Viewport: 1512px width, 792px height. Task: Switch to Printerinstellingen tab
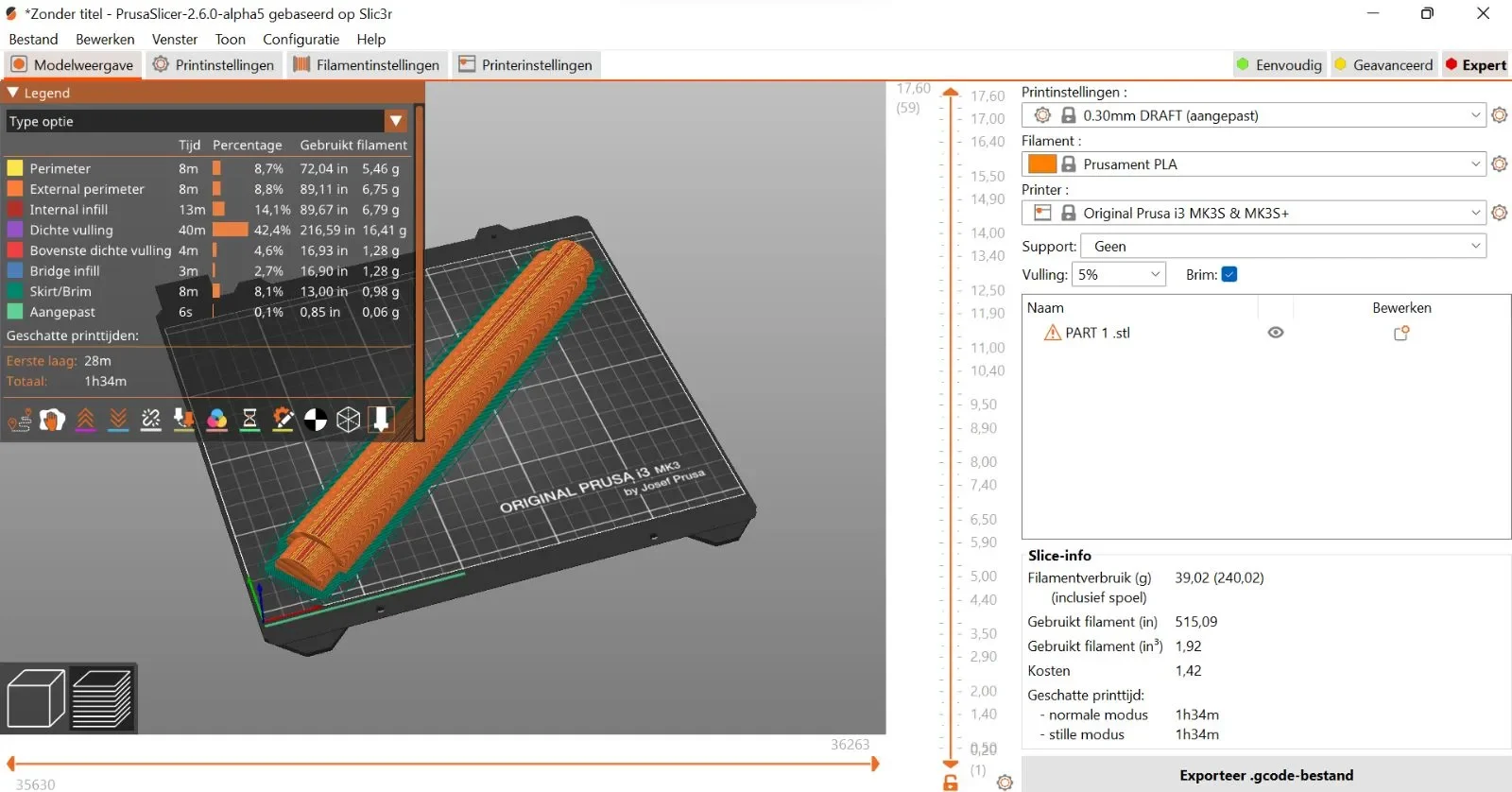(x=525, y=64)
